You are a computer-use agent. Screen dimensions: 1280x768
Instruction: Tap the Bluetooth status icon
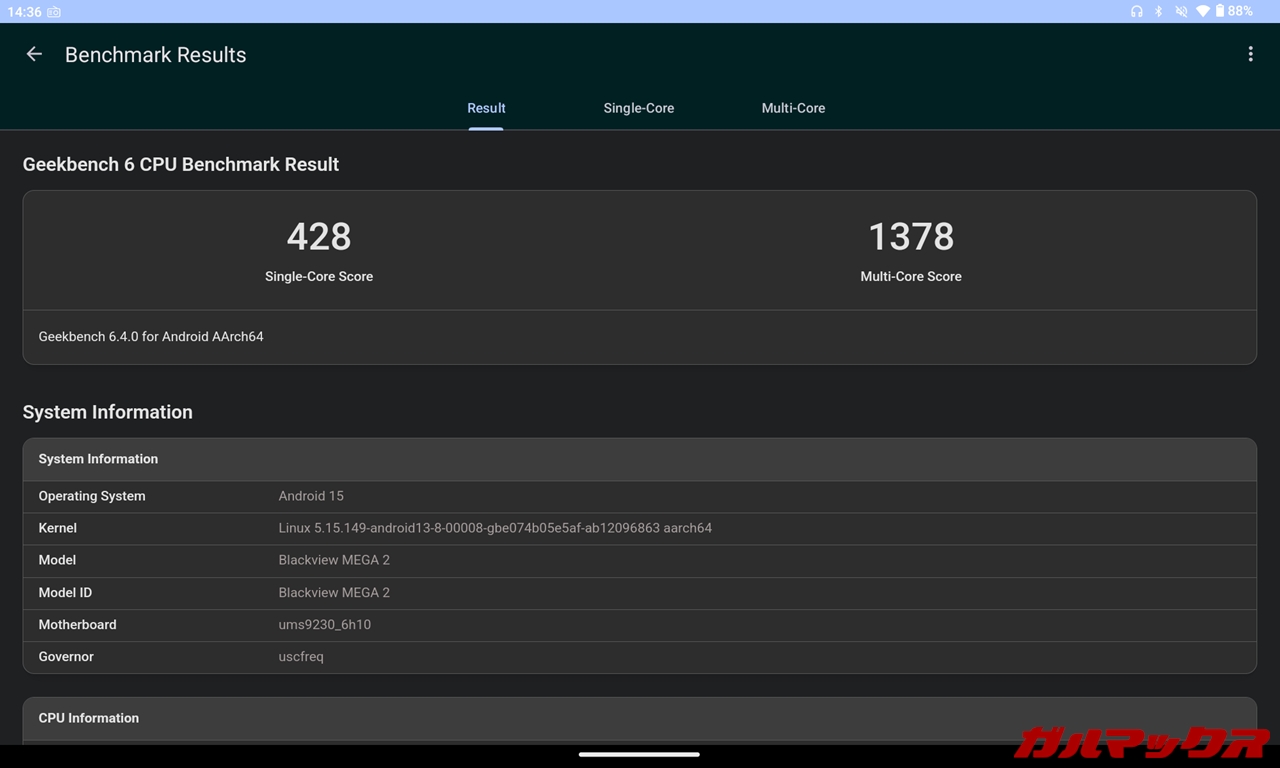tap(1159, 11)
